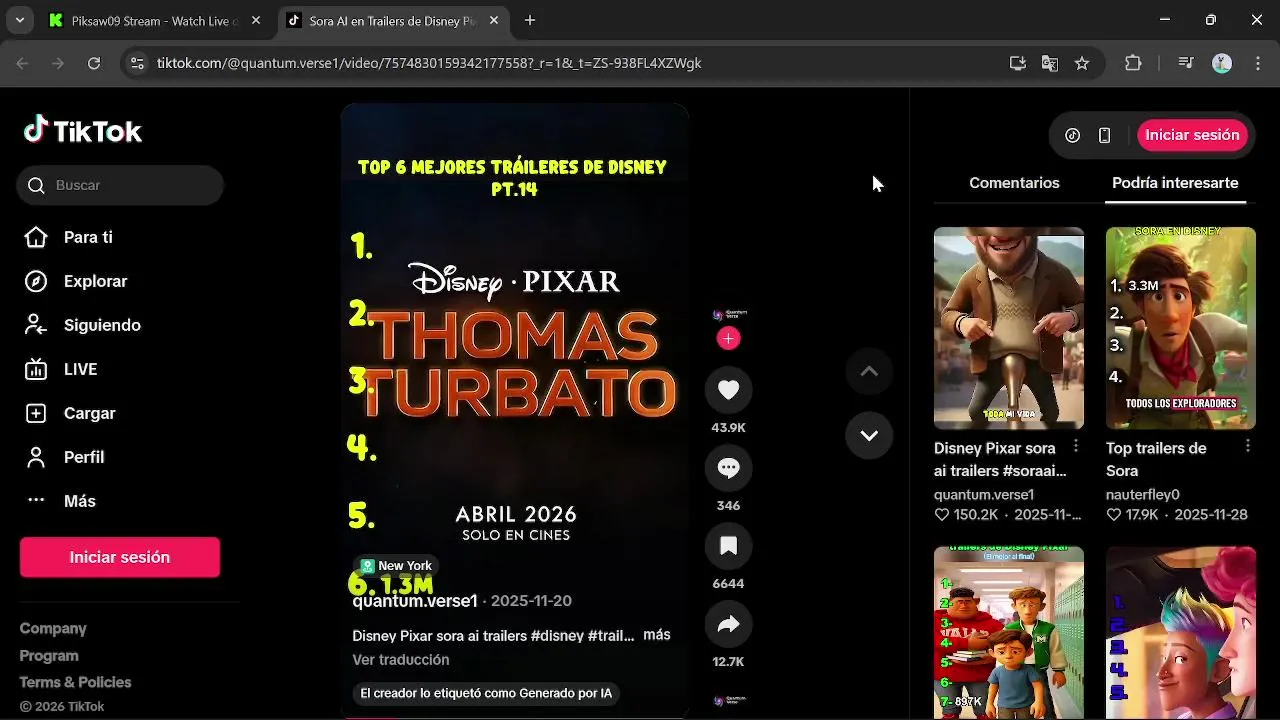Click the sidebar Iniciar sesión button

120,557
